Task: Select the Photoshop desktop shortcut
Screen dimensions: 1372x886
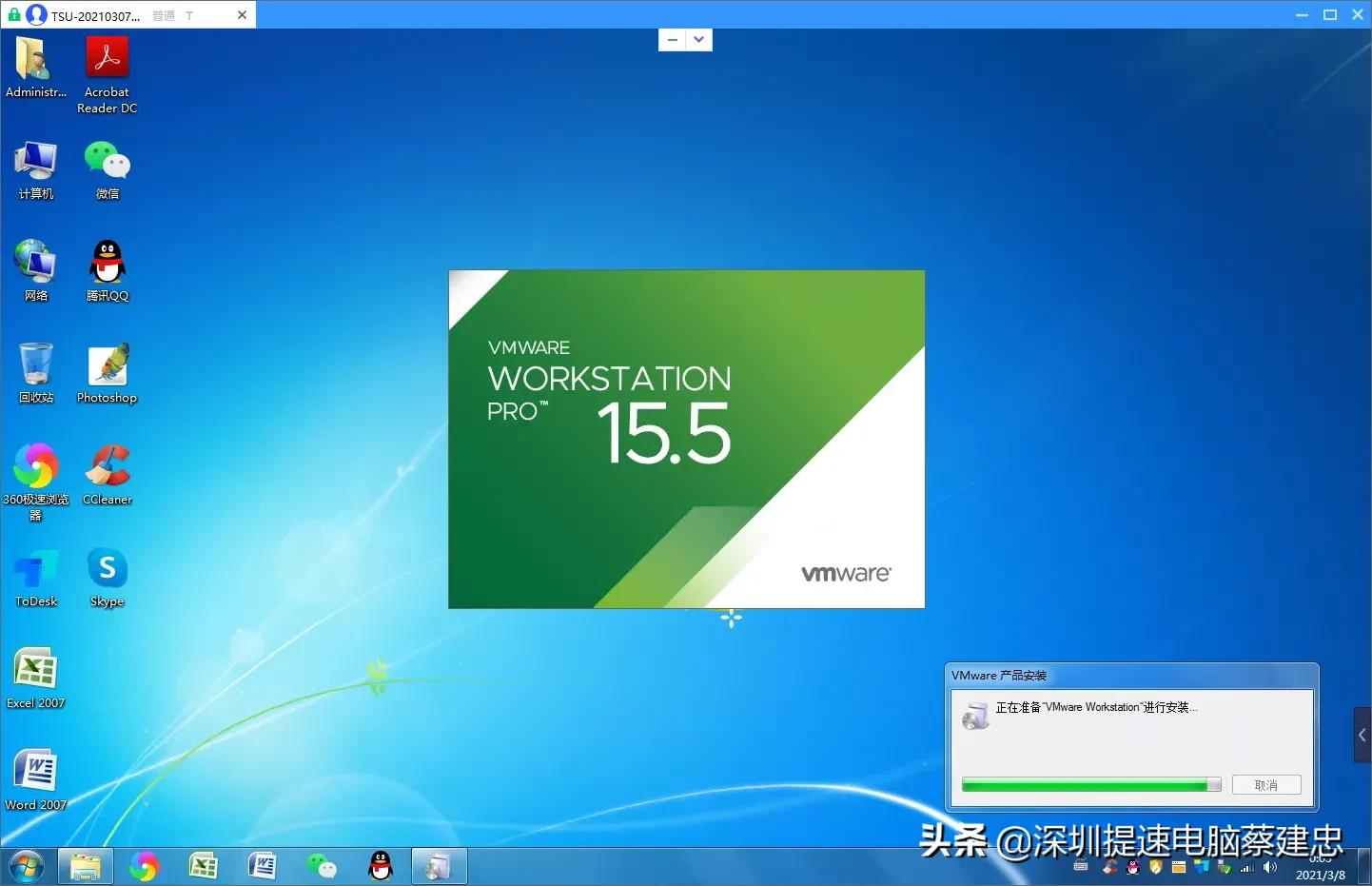Action: 107,366
